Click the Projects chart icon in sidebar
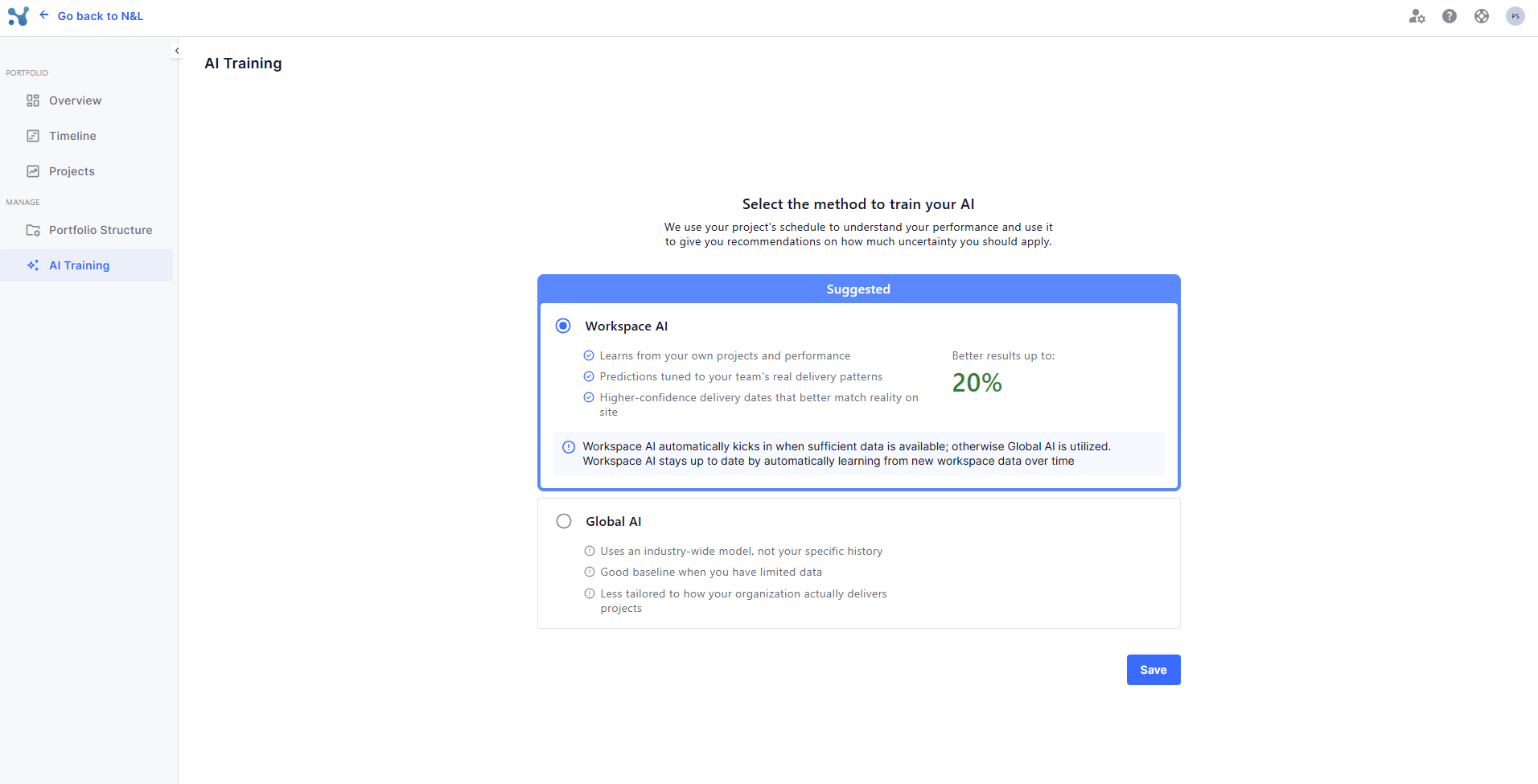Image resolution: width=1538 pixels, height=784 pixels. click(x=33, y=171)
